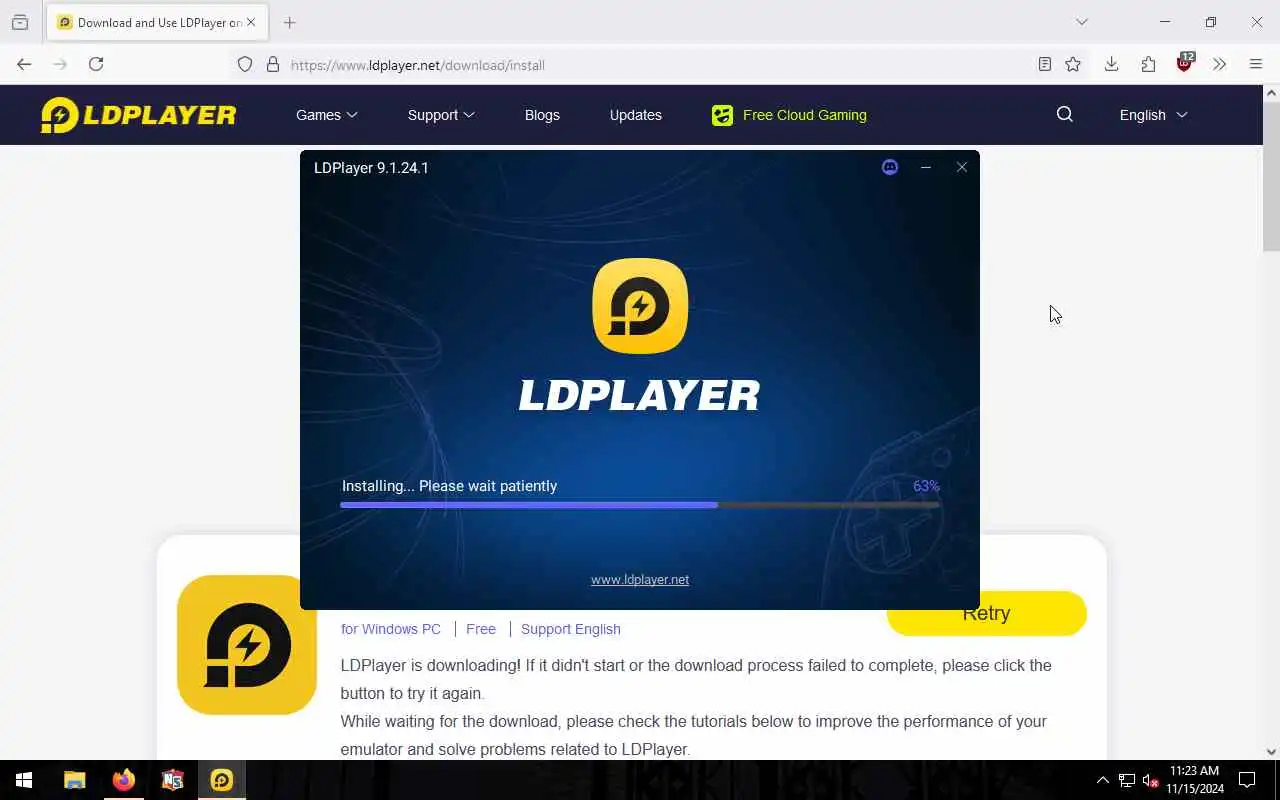This screenshot has height=800, width=1280.
Task: Click the large LDPlayer app icon on page
Action: click(247, 645)
